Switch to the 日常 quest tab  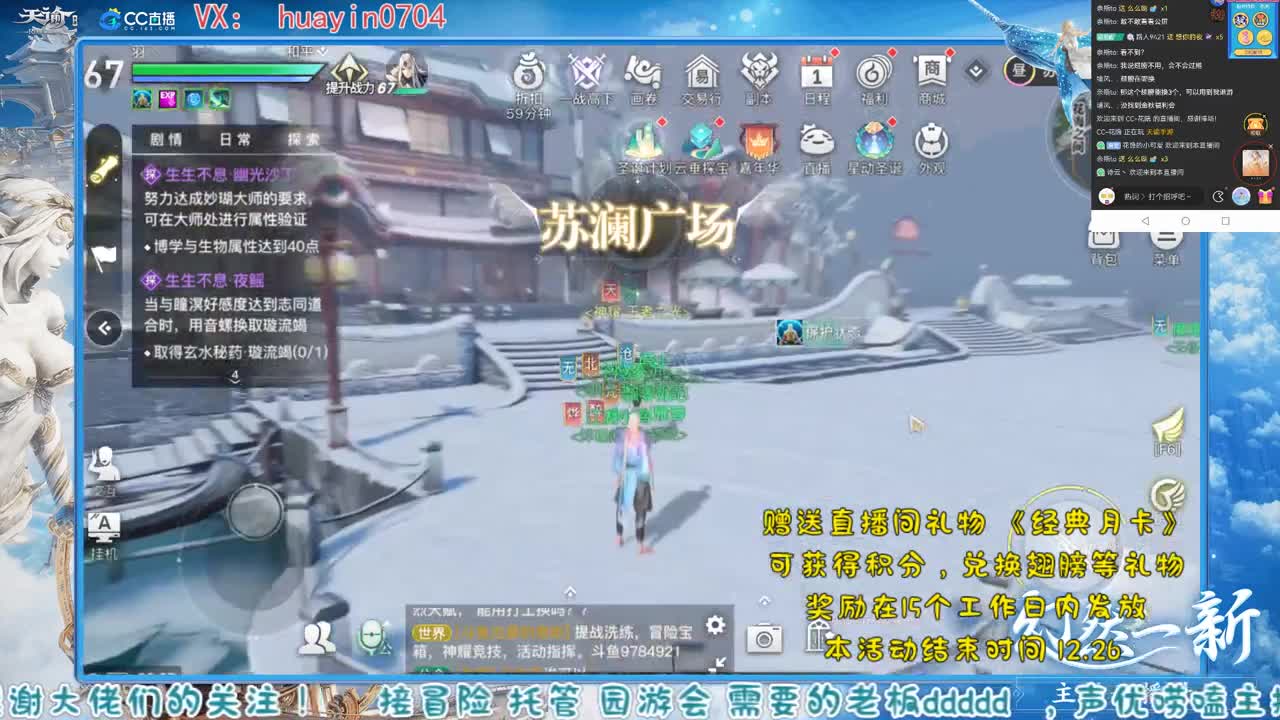click(x=236, y=140)
